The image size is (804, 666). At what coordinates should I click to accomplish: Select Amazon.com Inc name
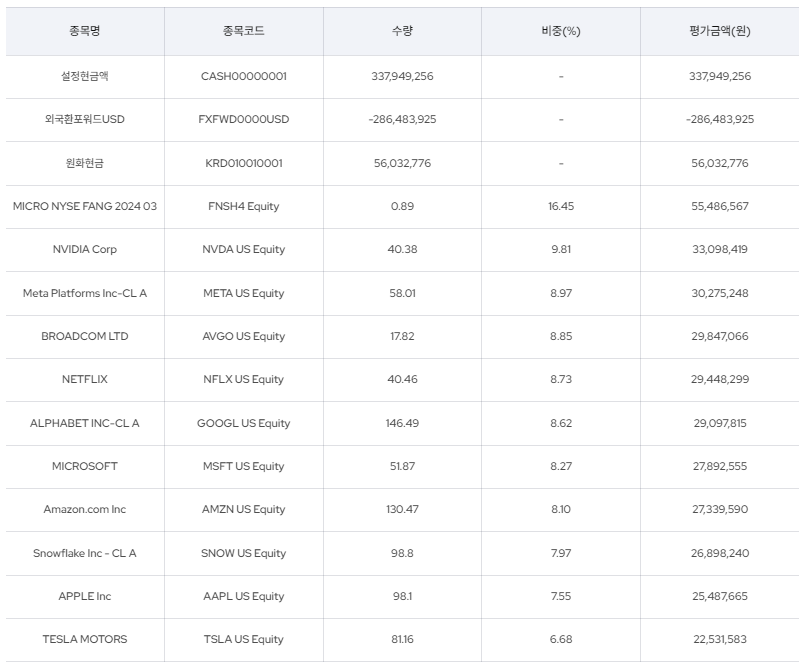tap(85, 510)
